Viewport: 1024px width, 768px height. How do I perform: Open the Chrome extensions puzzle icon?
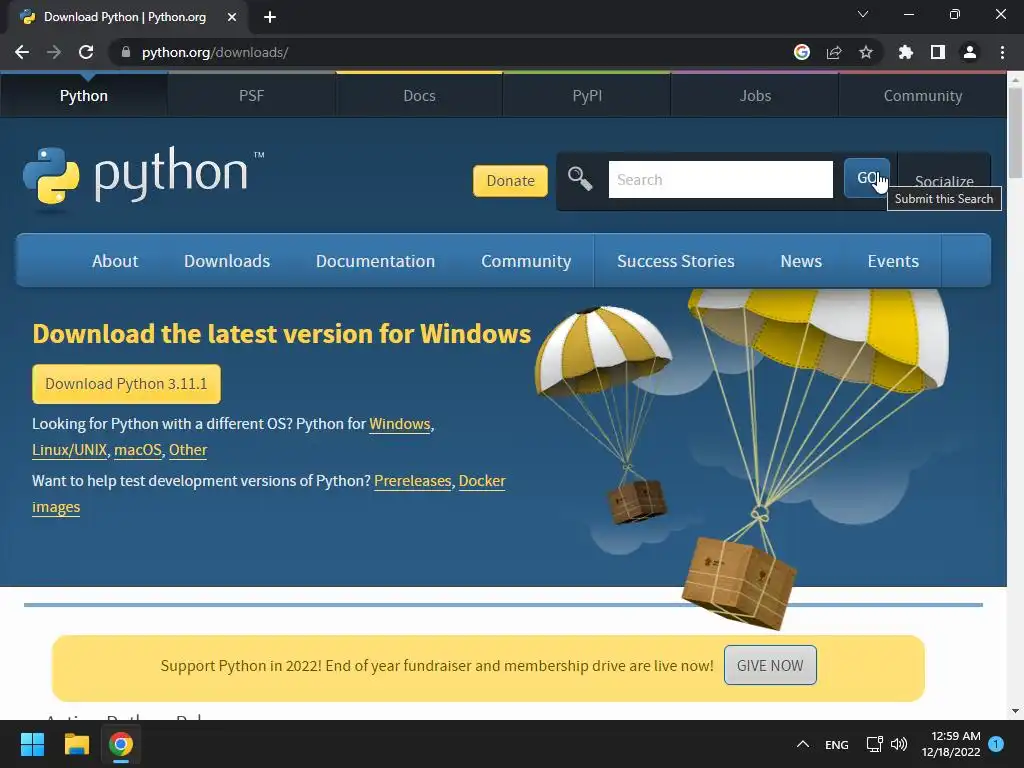pyautogui.click(x=906, y=52)
